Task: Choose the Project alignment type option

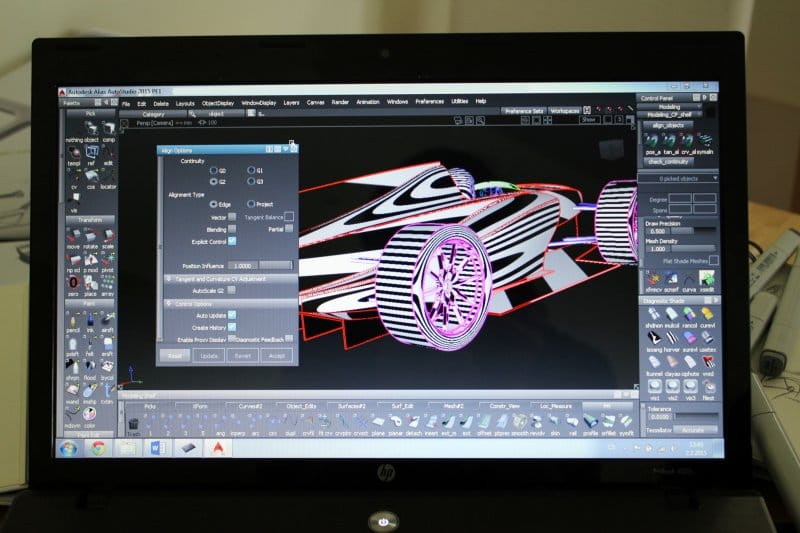Action: 250,204
